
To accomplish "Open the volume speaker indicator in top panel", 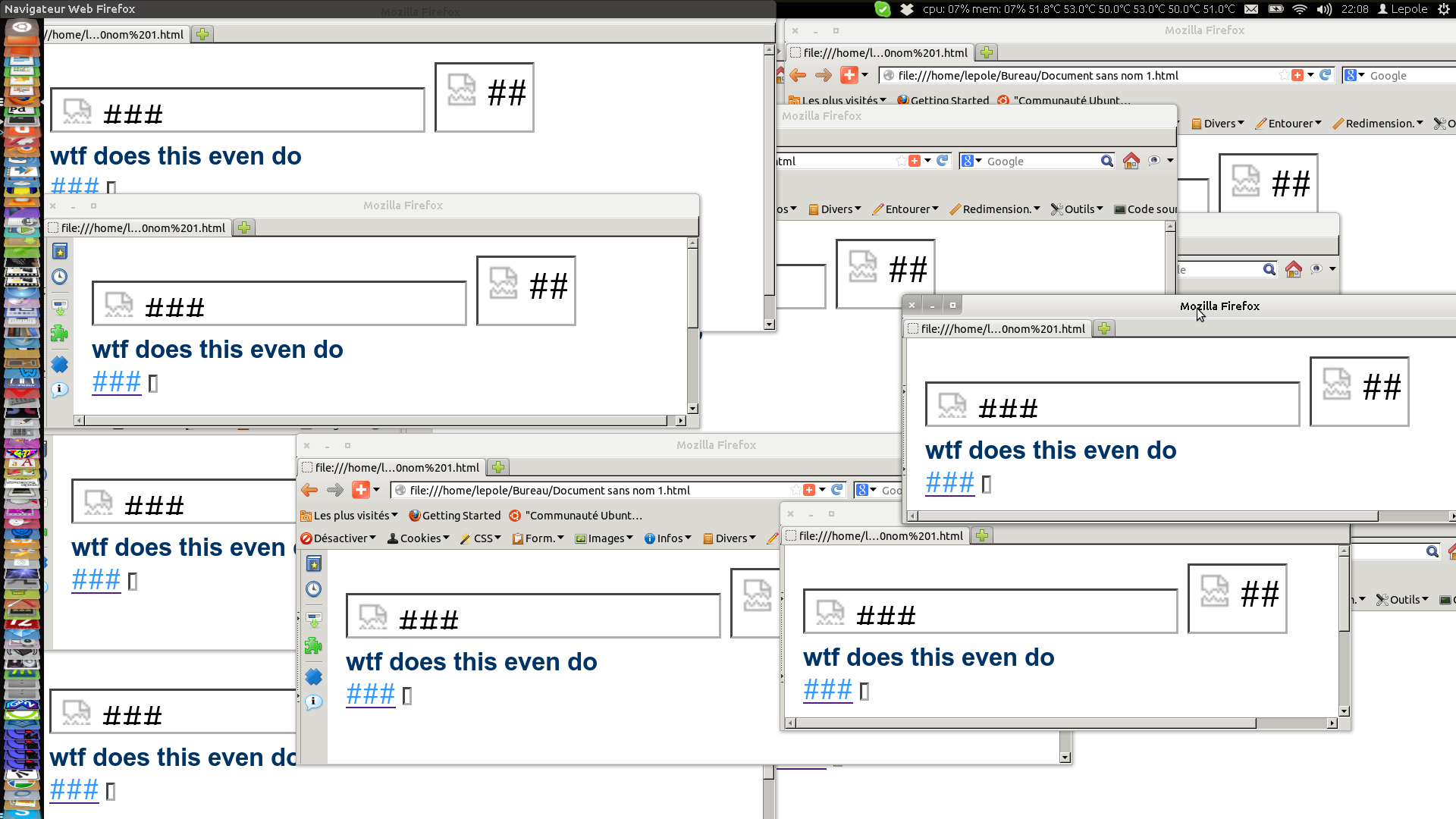I will click(x=1324, y=9).
